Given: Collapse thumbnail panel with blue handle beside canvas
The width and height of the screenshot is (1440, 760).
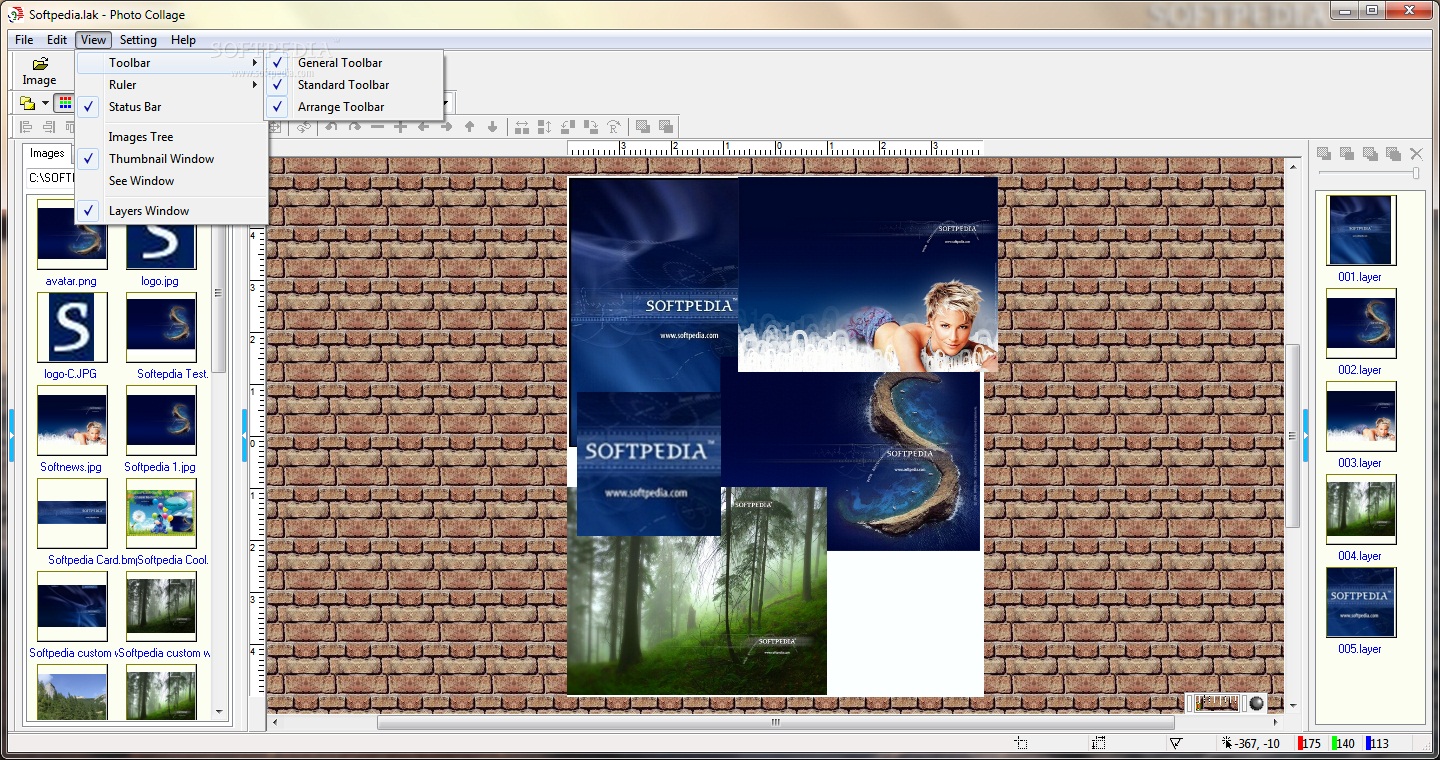Looking at the screenshot, I should pyautogui.click(x=245, y=435).
